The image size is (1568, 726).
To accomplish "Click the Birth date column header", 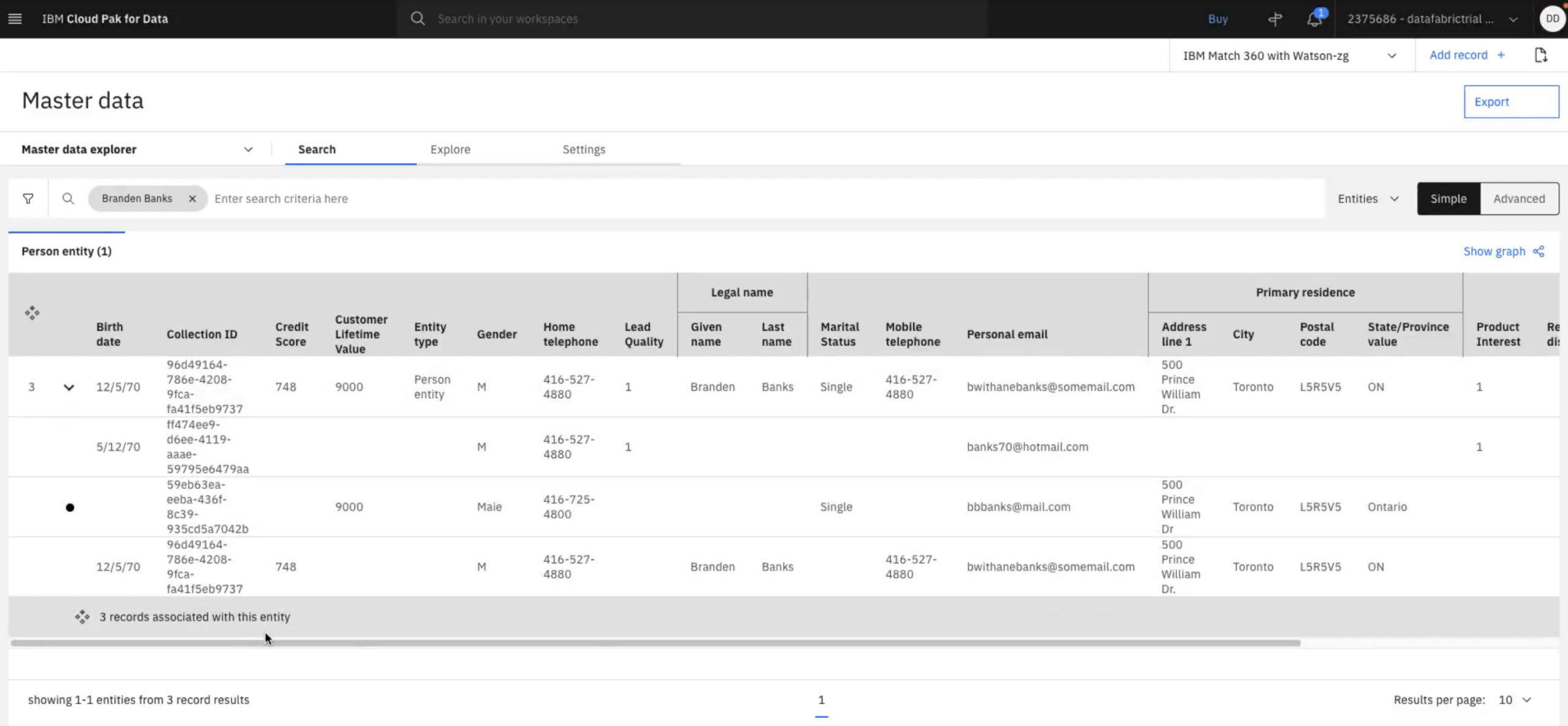I will [x=110, y=335].
